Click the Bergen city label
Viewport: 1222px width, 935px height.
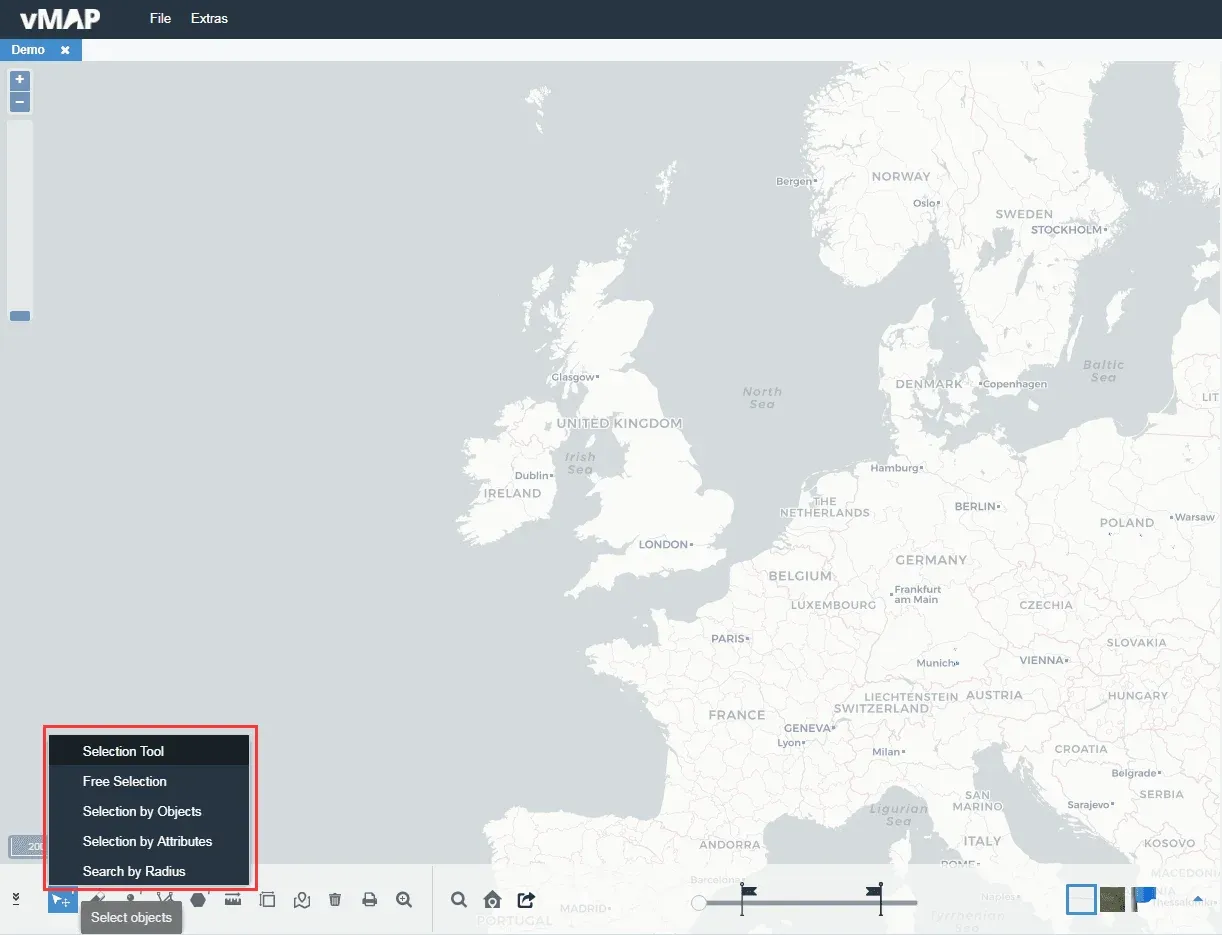click(x=794, y=182)
